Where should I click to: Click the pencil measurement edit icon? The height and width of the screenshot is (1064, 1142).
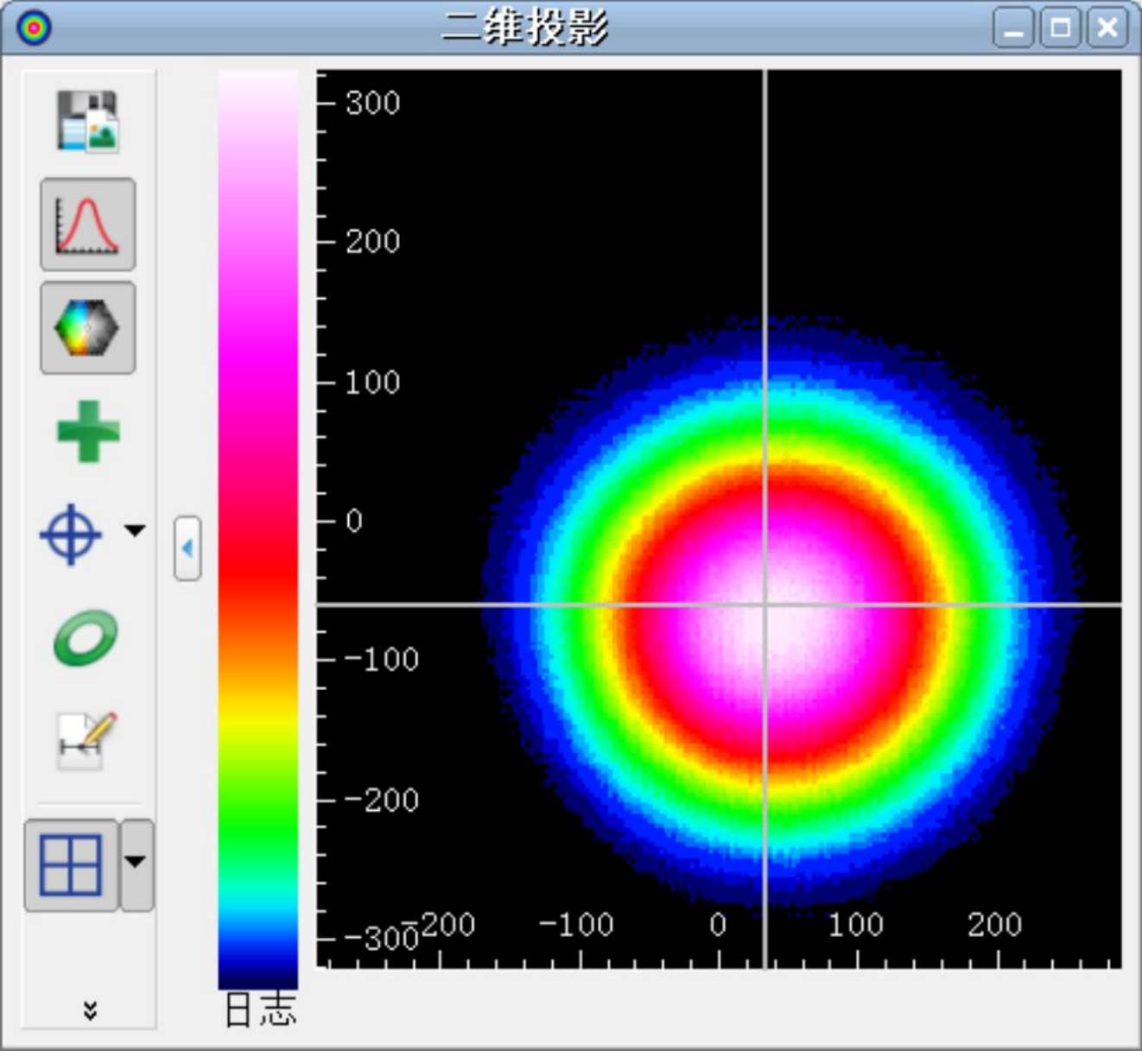[86, 740]
